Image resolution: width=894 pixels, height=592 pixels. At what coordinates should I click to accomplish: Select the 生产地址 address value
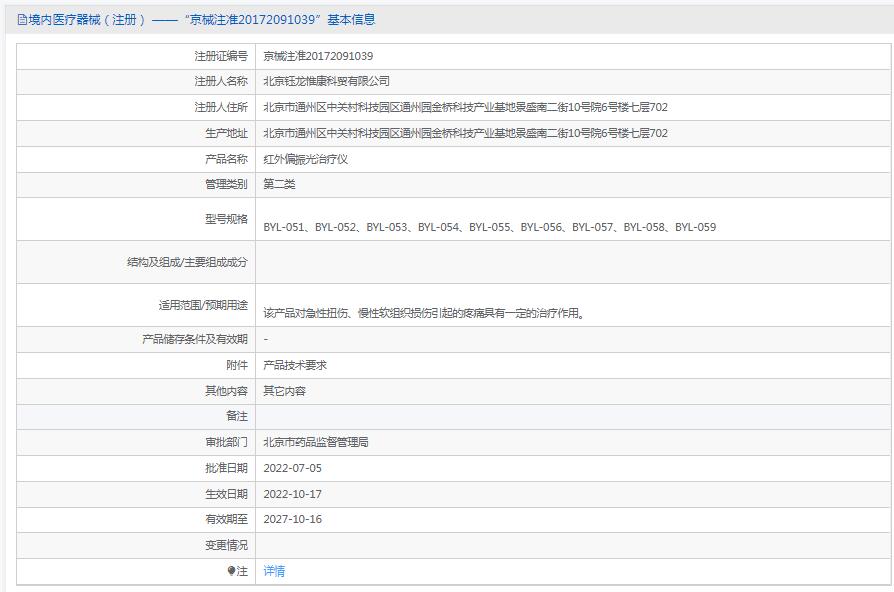465,133
